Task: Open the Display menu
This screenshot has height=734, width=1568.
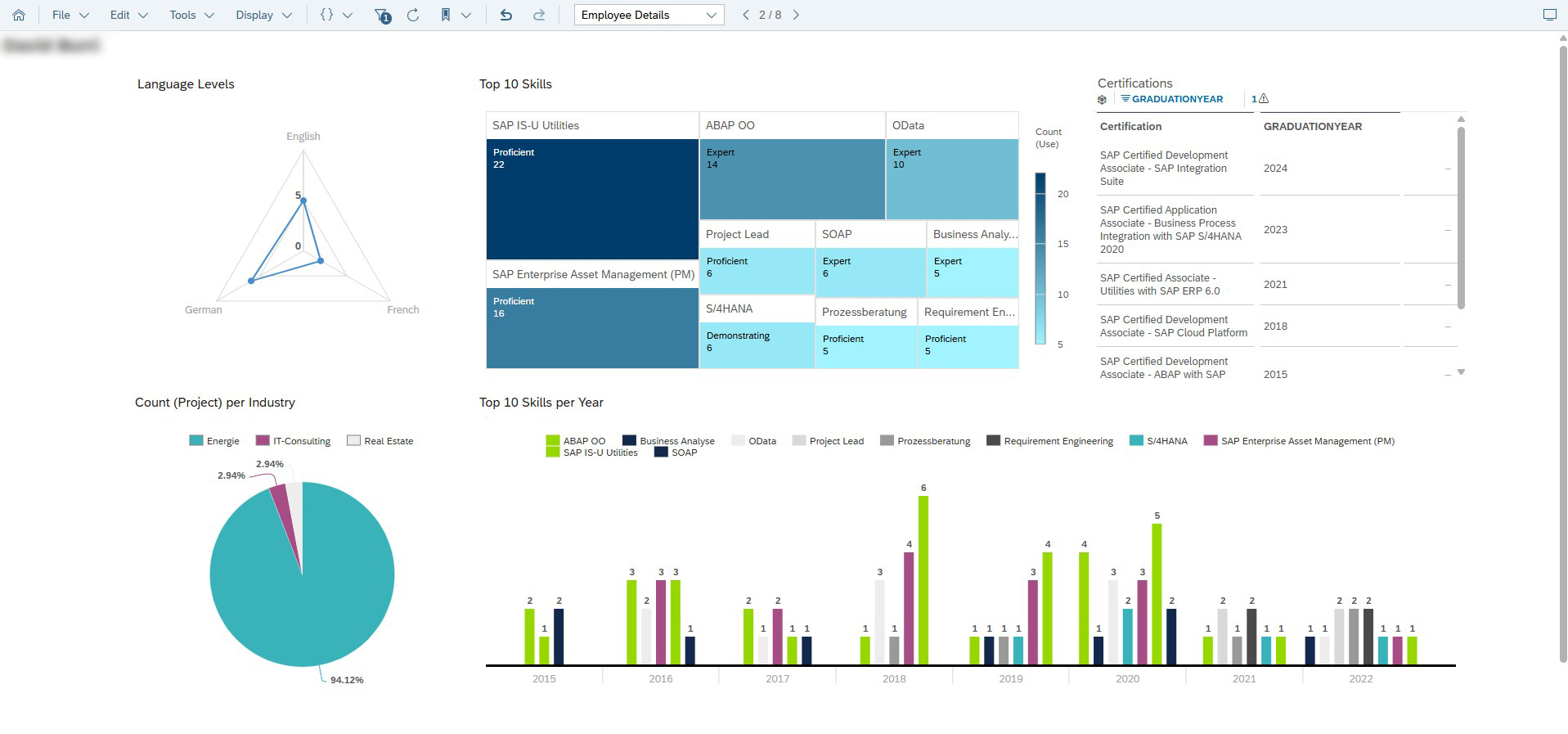Action: pyautogui.click(x=263, y=15)
